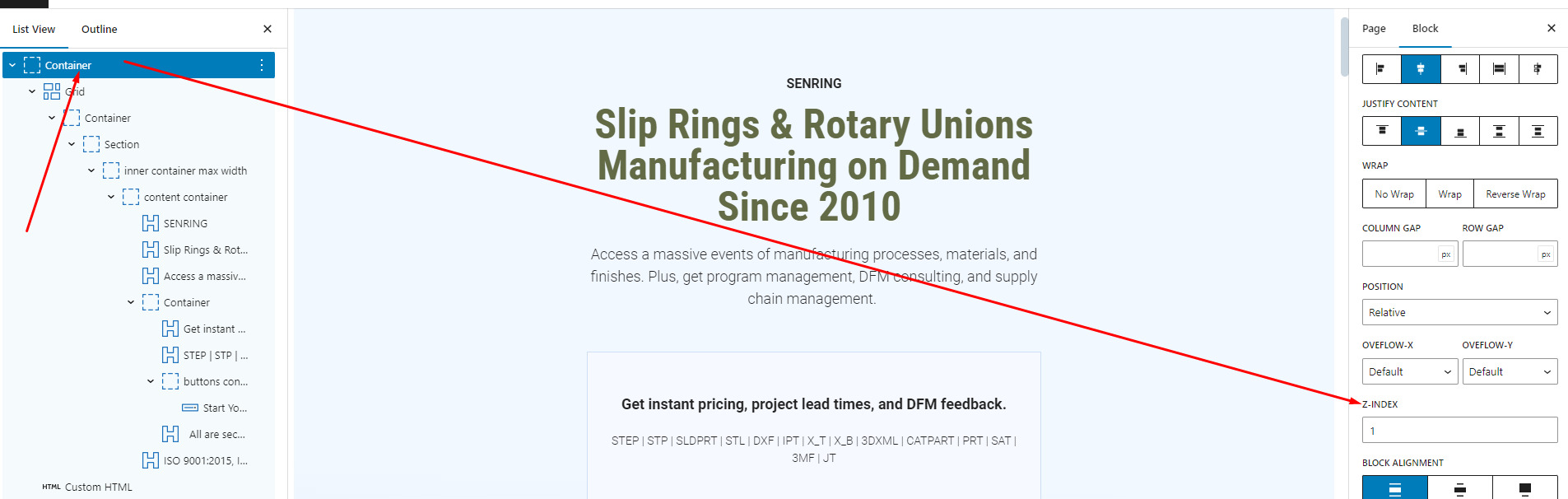Image resolution: width=1568 pixels, height=499 pixels.
Task: Switch to the Page tab
Action: (1374, 28)
